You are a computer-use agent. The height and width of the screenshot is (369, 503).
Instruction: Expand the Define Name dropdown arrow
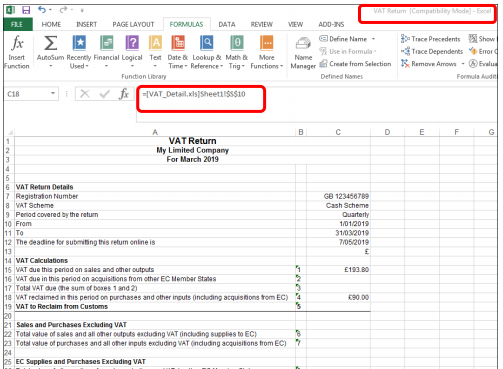[373, 39]
